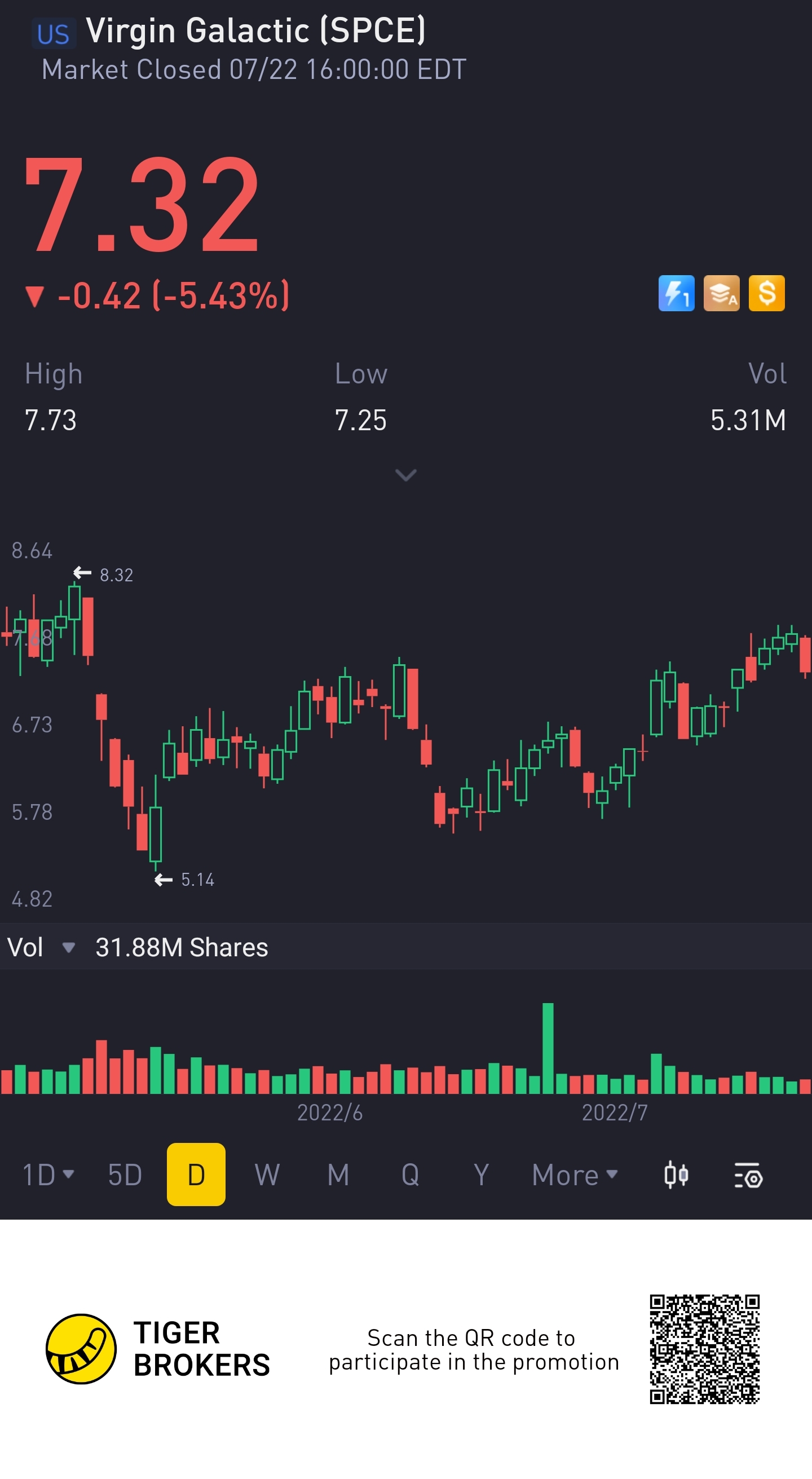
Task: Tap the Virgin Galactic (SPCE) title
Action: [x=255, y=30]
